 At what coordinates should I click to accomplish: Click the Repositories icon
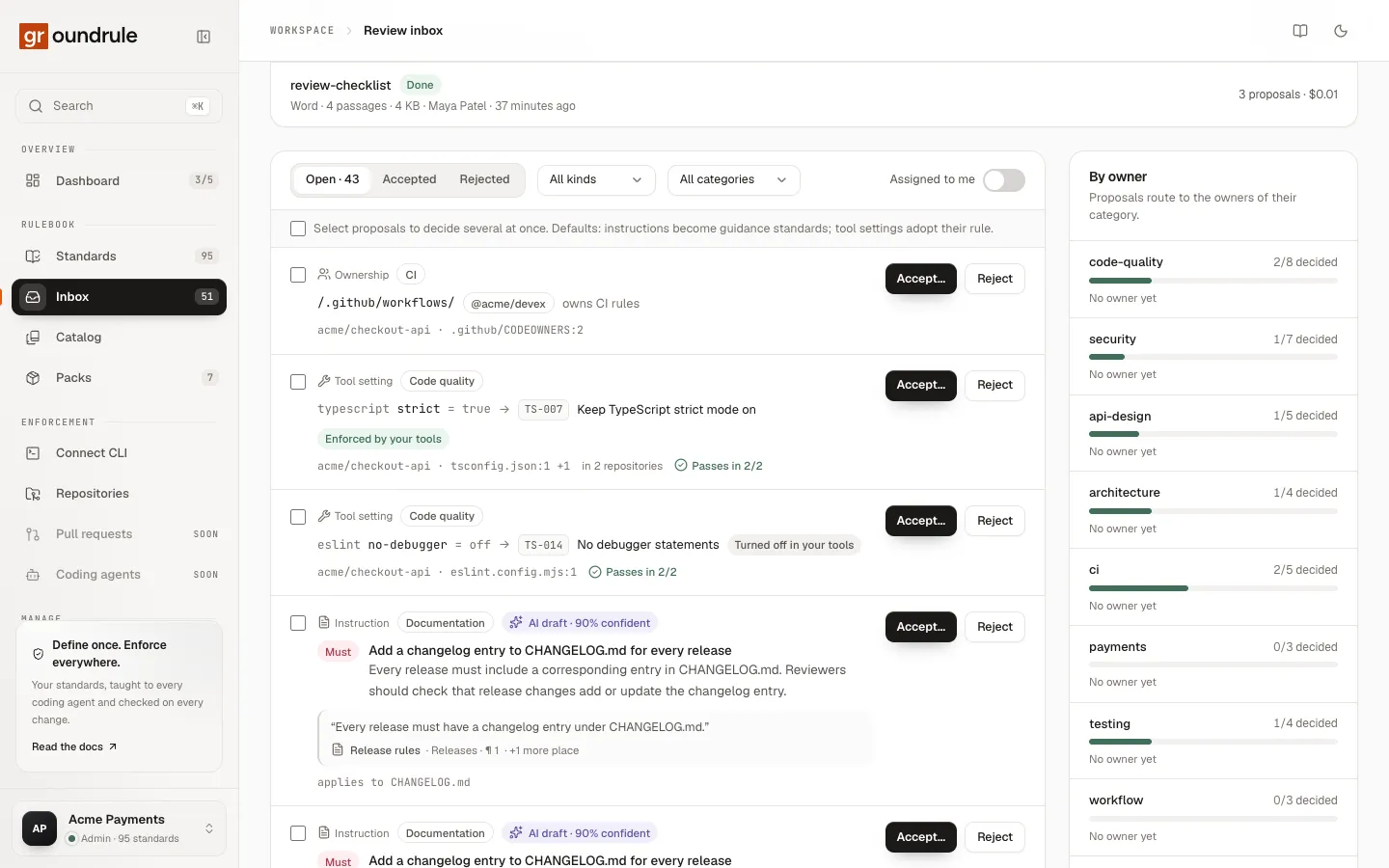point(33,494)
